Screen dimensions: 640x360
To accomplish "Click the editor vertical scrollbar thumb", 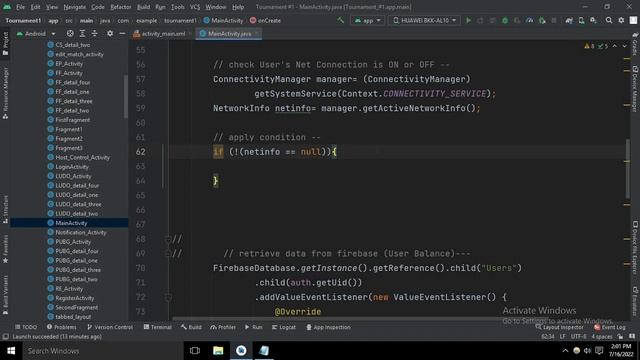I will click(627, 169).
